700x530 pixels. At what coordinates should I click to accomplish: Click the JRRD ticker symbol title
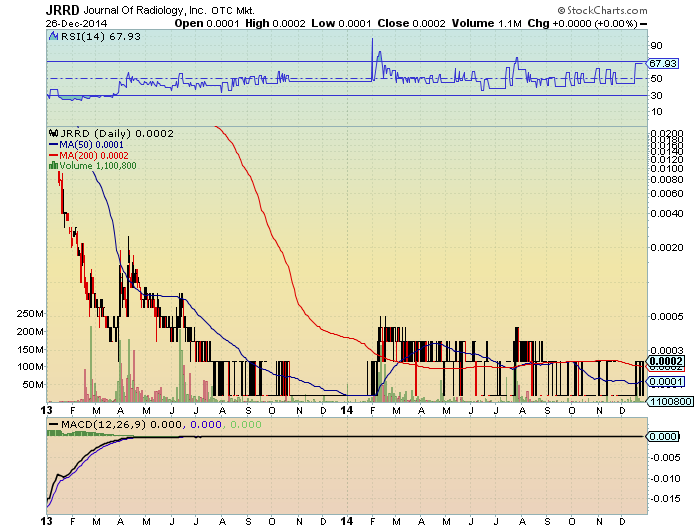point(62,10)
